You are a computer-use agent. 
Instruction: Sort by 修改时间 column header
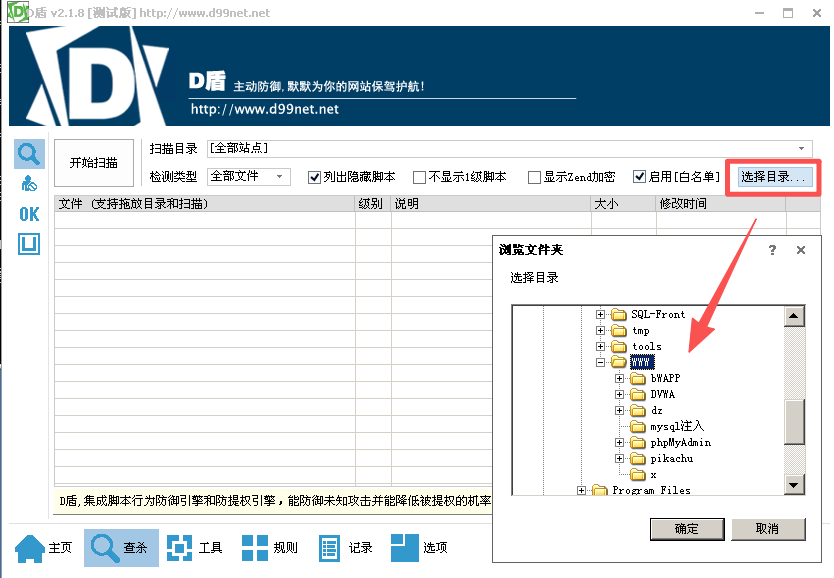721,204
